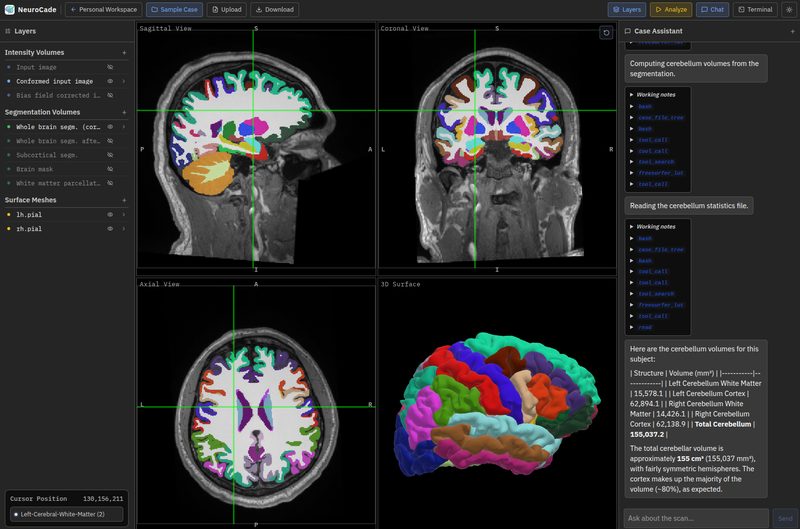Screen dimensions: 800x529
Task: Click the Download toolbar button
Action: pos(275,9)
